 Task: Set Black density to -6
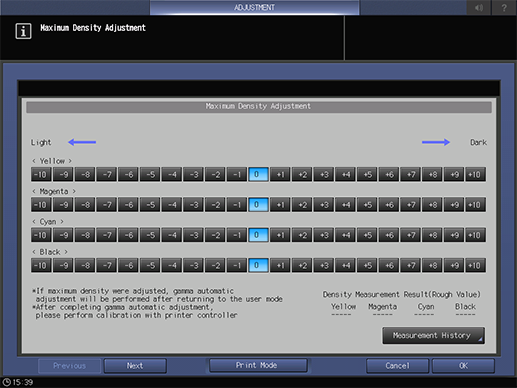tap(128, 265)
